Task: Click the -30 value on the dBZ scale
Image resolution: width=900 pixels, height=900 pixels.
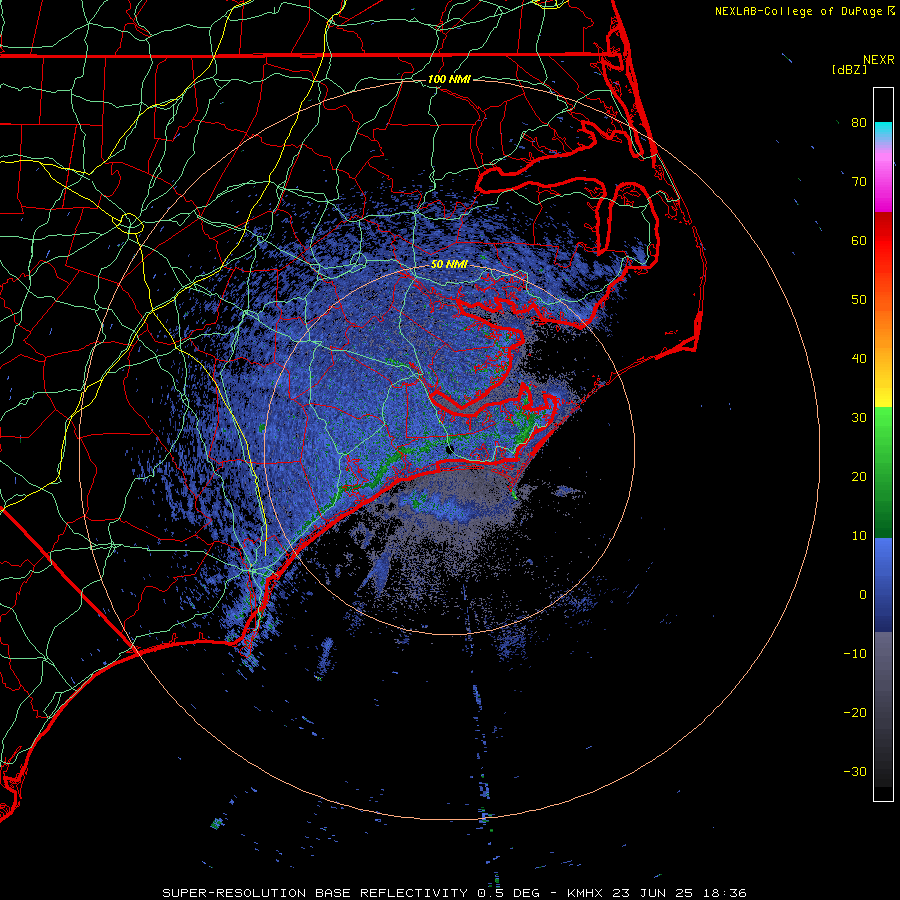Action: pos(855,771)
